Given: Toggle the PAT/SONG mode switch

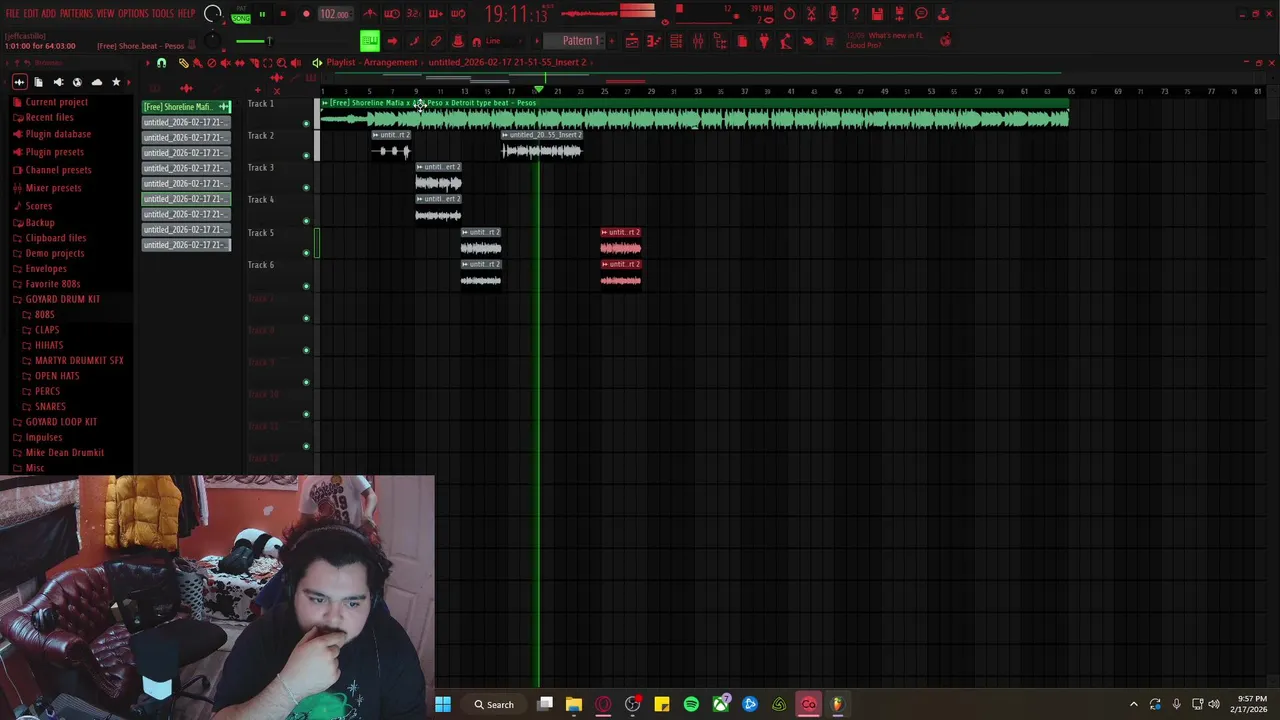Looking at the screenshot, I should pos(241,15).
